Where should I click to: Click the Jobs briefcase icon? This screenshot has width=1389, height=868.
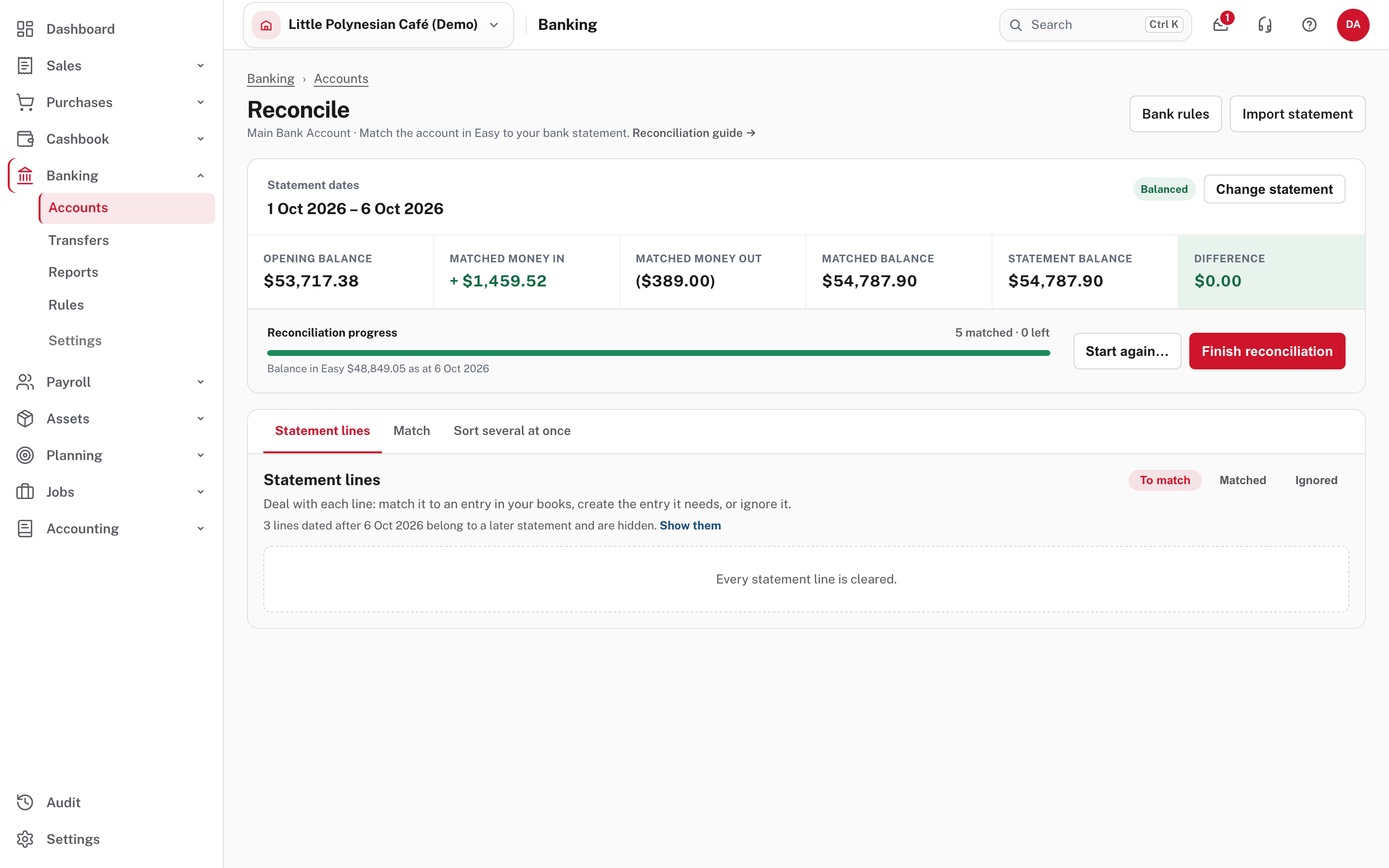[x=25, y=492]
